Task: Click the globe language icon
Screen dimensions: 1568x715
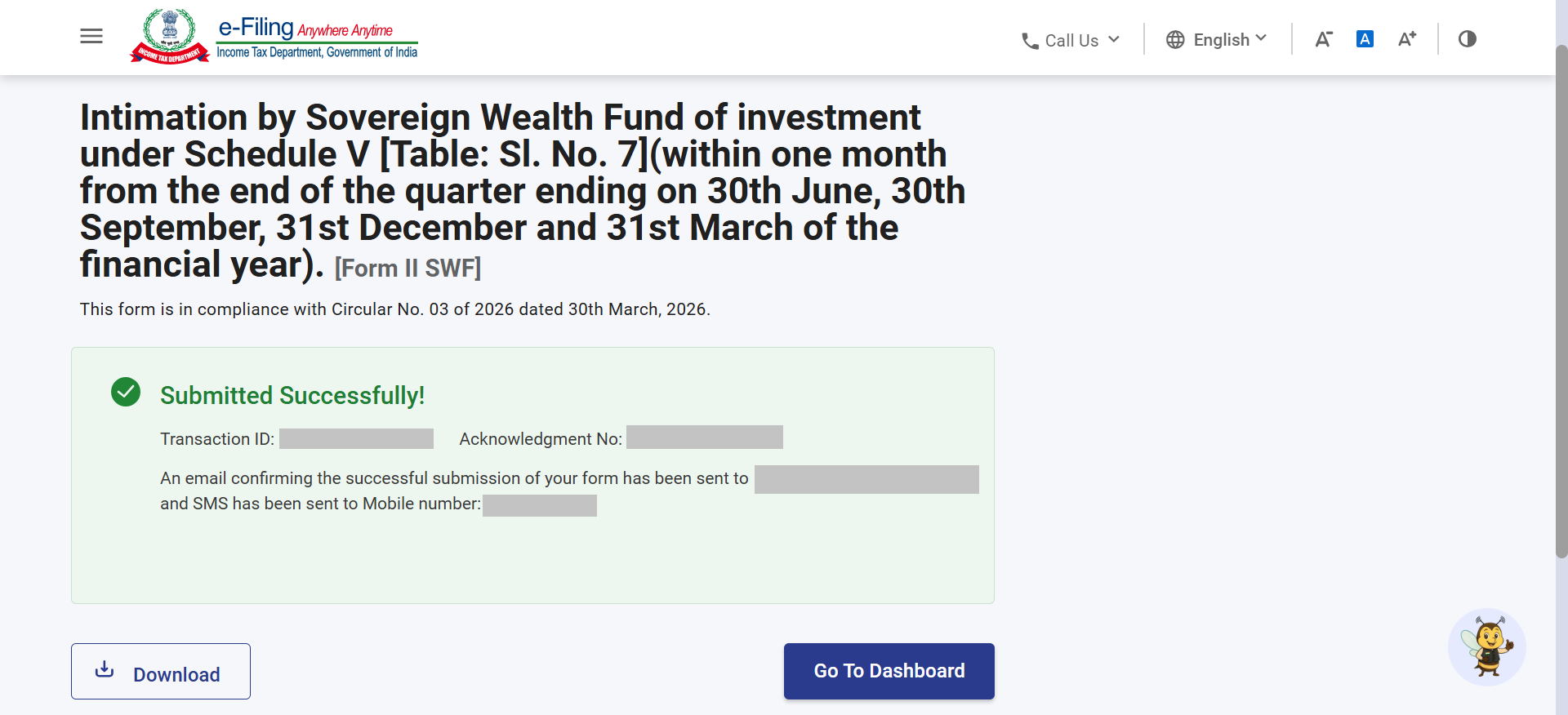Action: pos(1175,40)
